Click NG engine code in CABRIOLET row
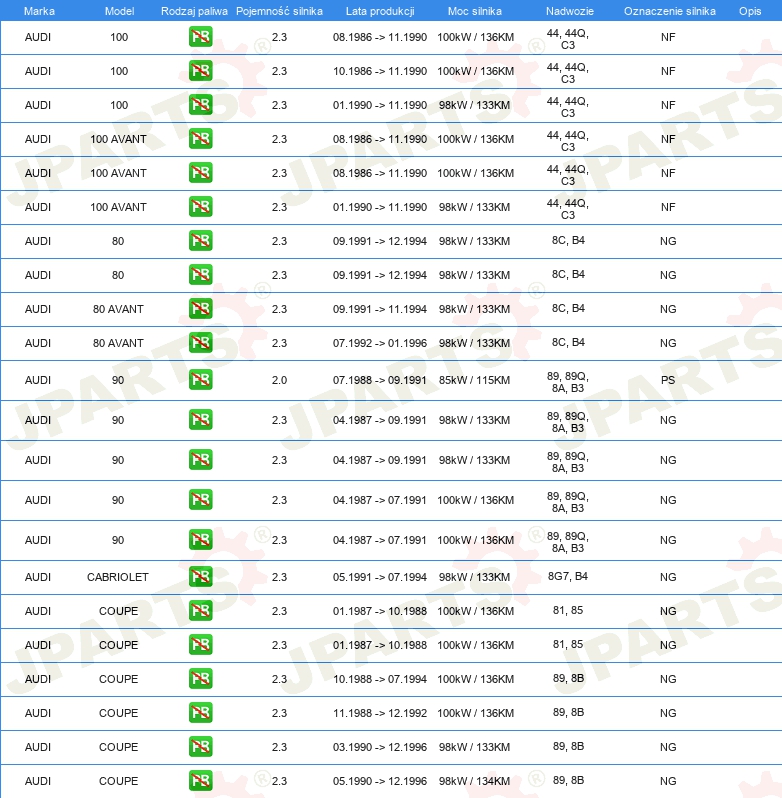This screenshot has width=782, height=798. [x=668, y=577]
